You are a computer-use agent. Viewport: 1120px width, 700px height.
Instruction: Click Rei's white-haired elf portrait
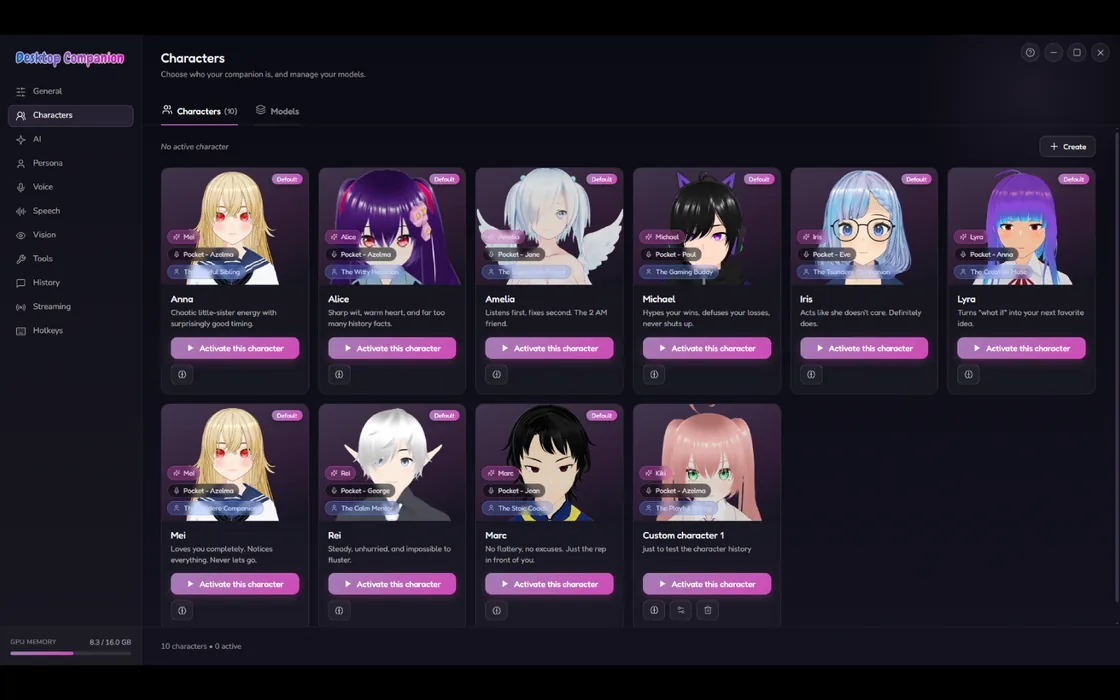(x=391, y=463)
